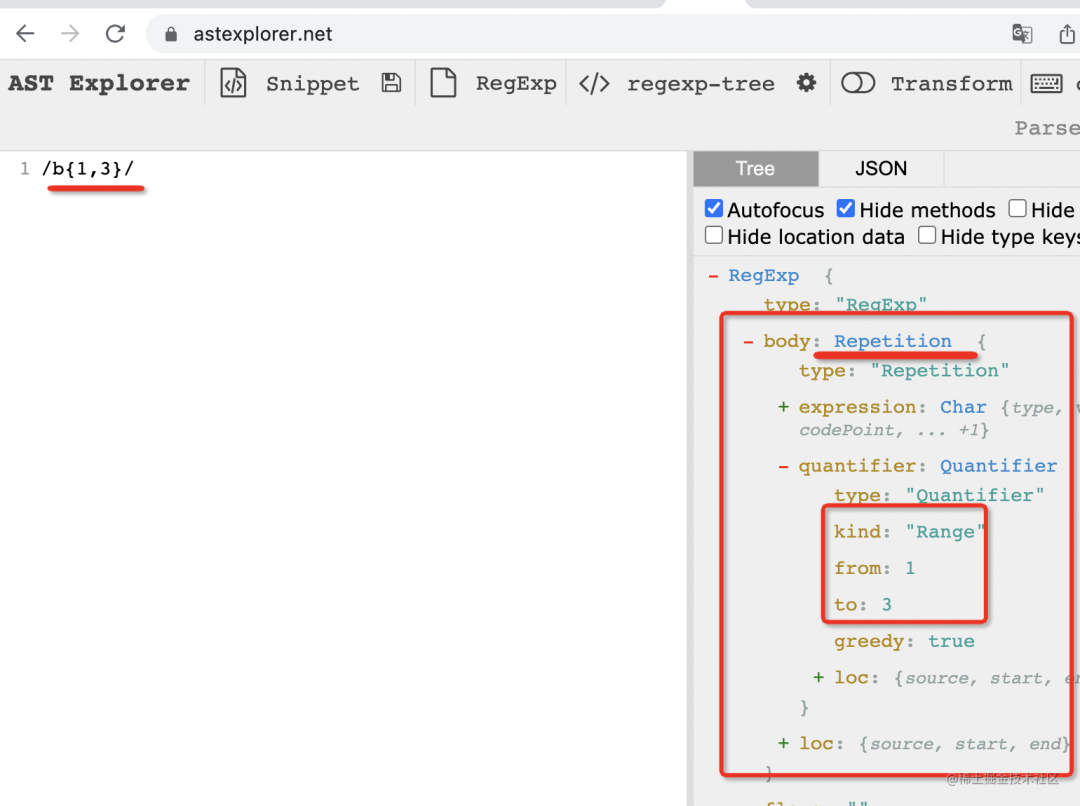The width and height of the screenshot is (1080, 806).
Task: Select the type "Quantifier" property
Action: [x=939, y=495]
